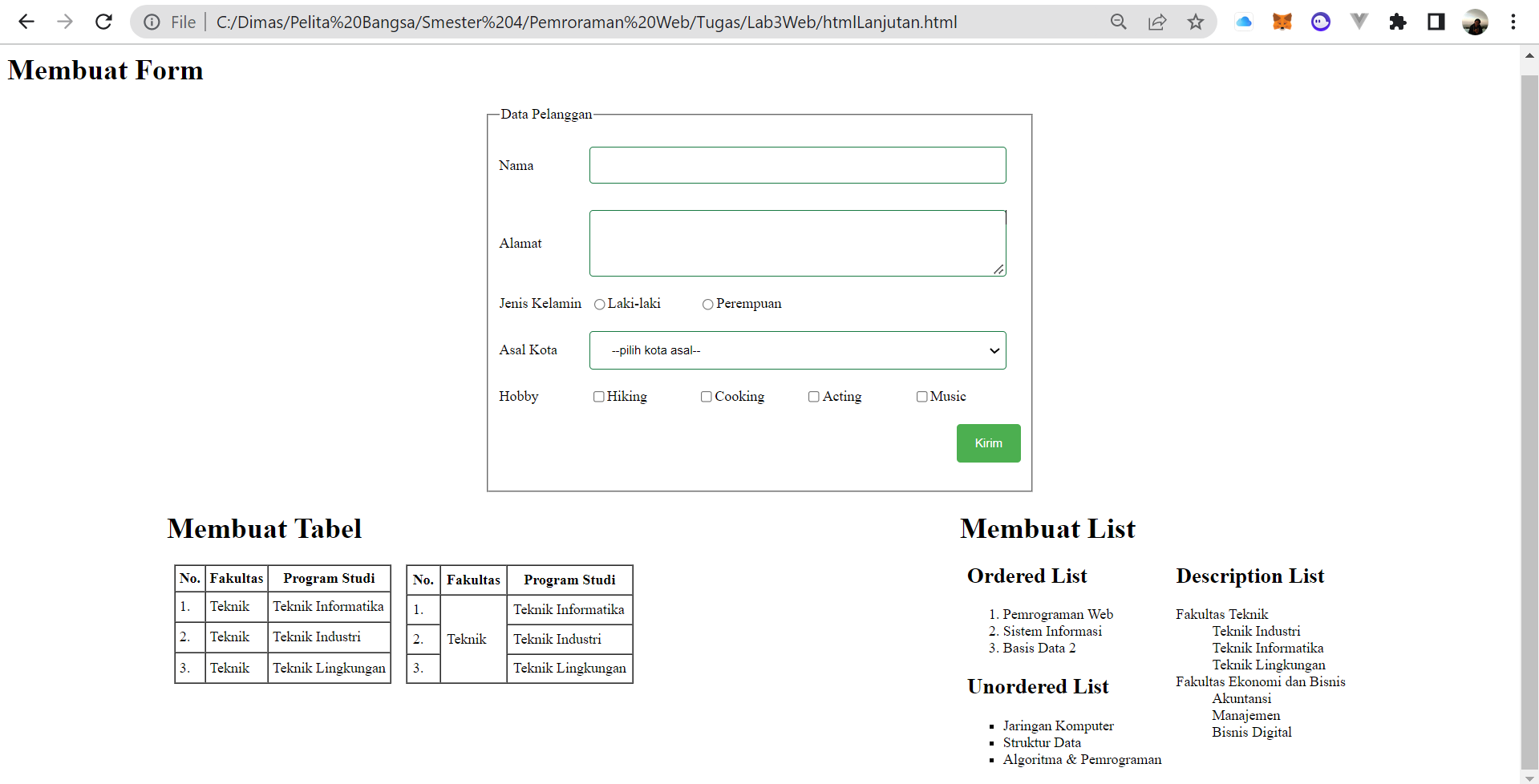Open the pilih kota asal dropdown
1539x784 pixels.
pos(797,350)
